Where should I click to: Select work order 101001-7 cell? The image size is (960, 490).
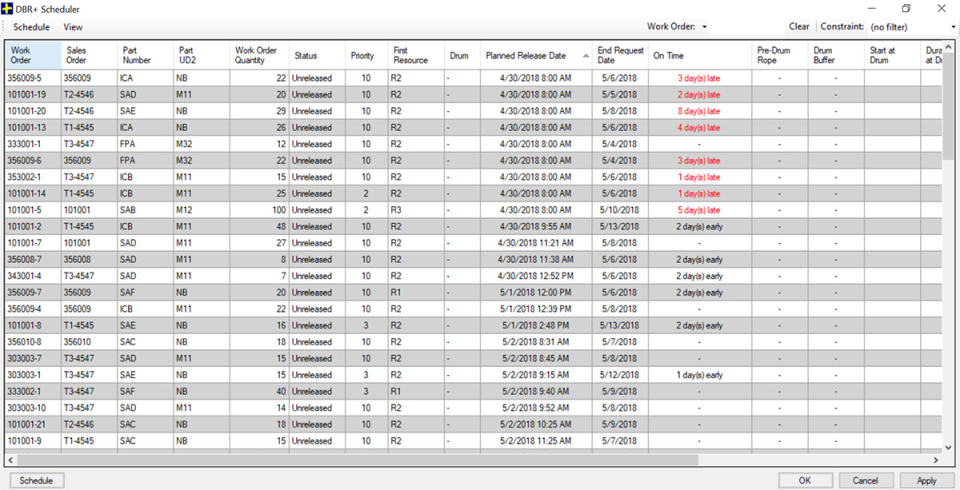point(33,243)
